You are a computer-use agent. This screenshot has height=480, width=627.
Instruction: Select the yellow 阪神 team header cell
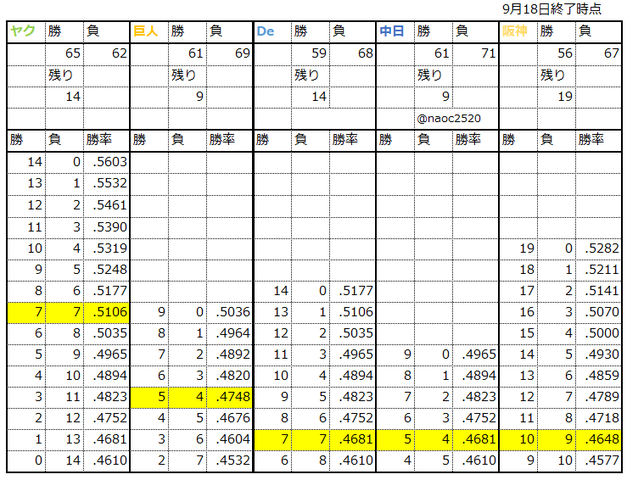519,31
